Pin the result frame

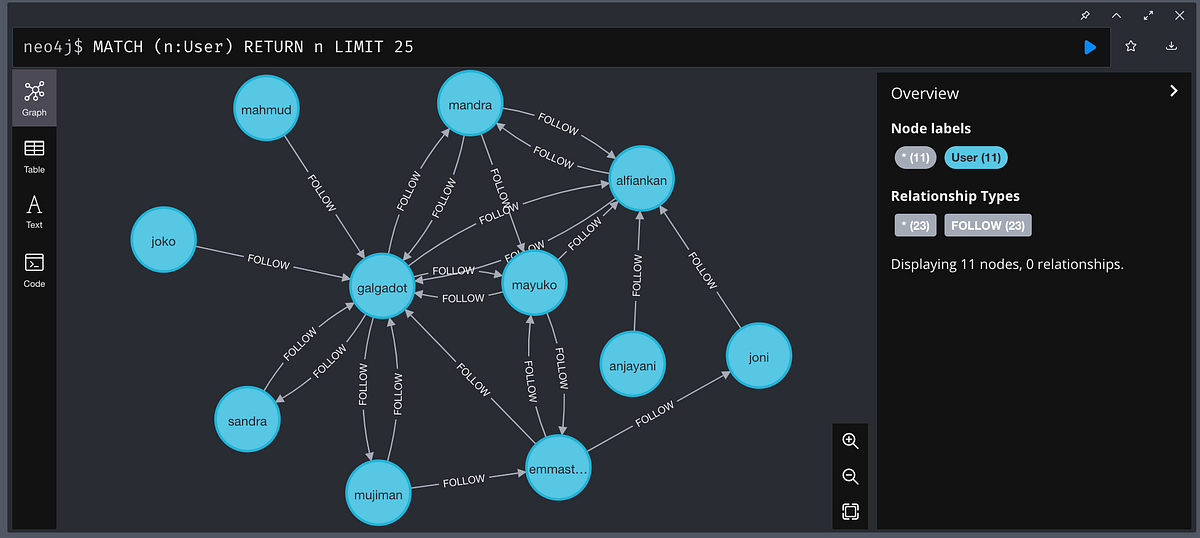click(1085, 15)
